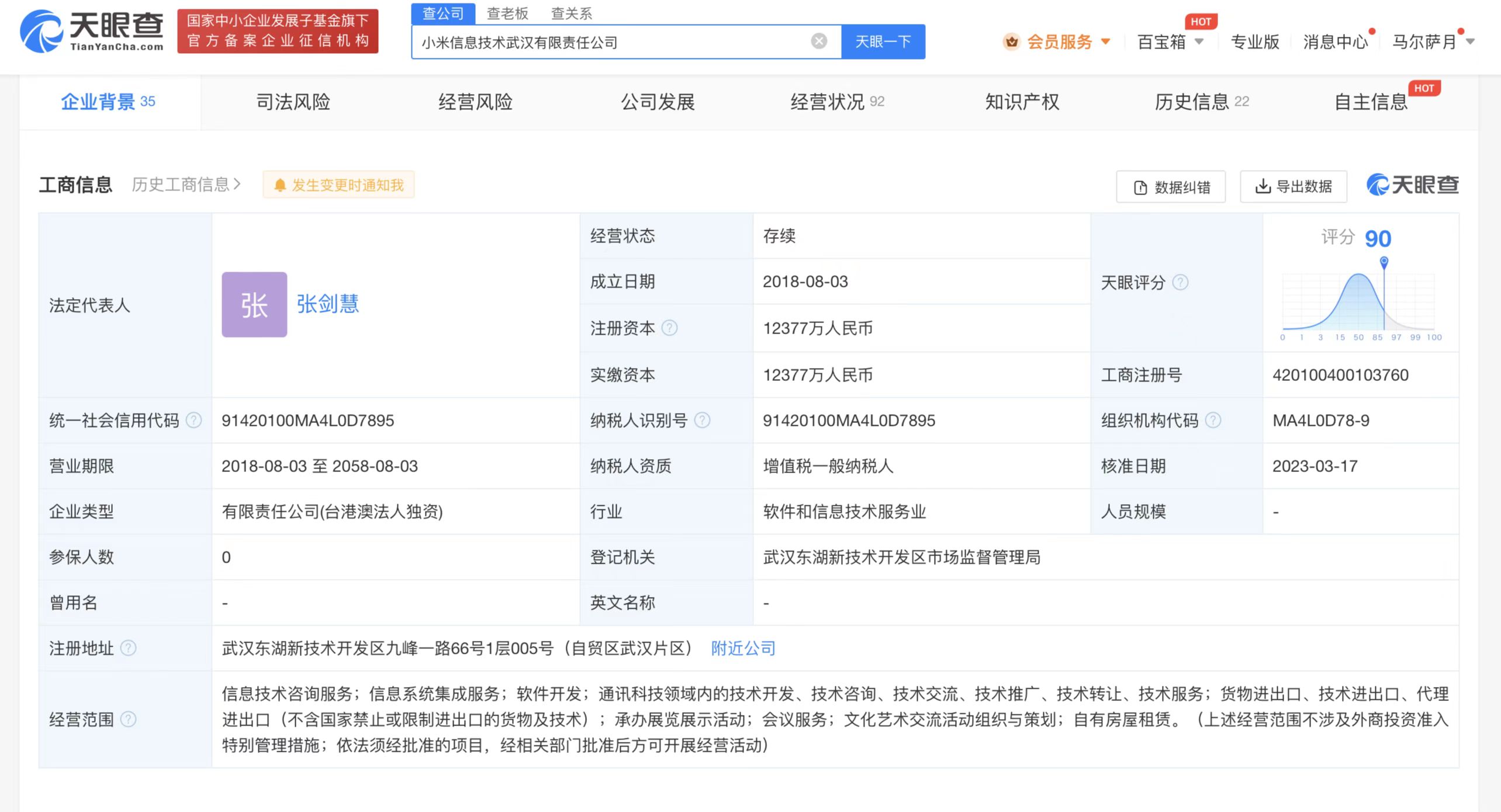Viewport: 1501px width, 812px height.
Task: Click the value 增值税一般纳税人
Action: [828, 466]
